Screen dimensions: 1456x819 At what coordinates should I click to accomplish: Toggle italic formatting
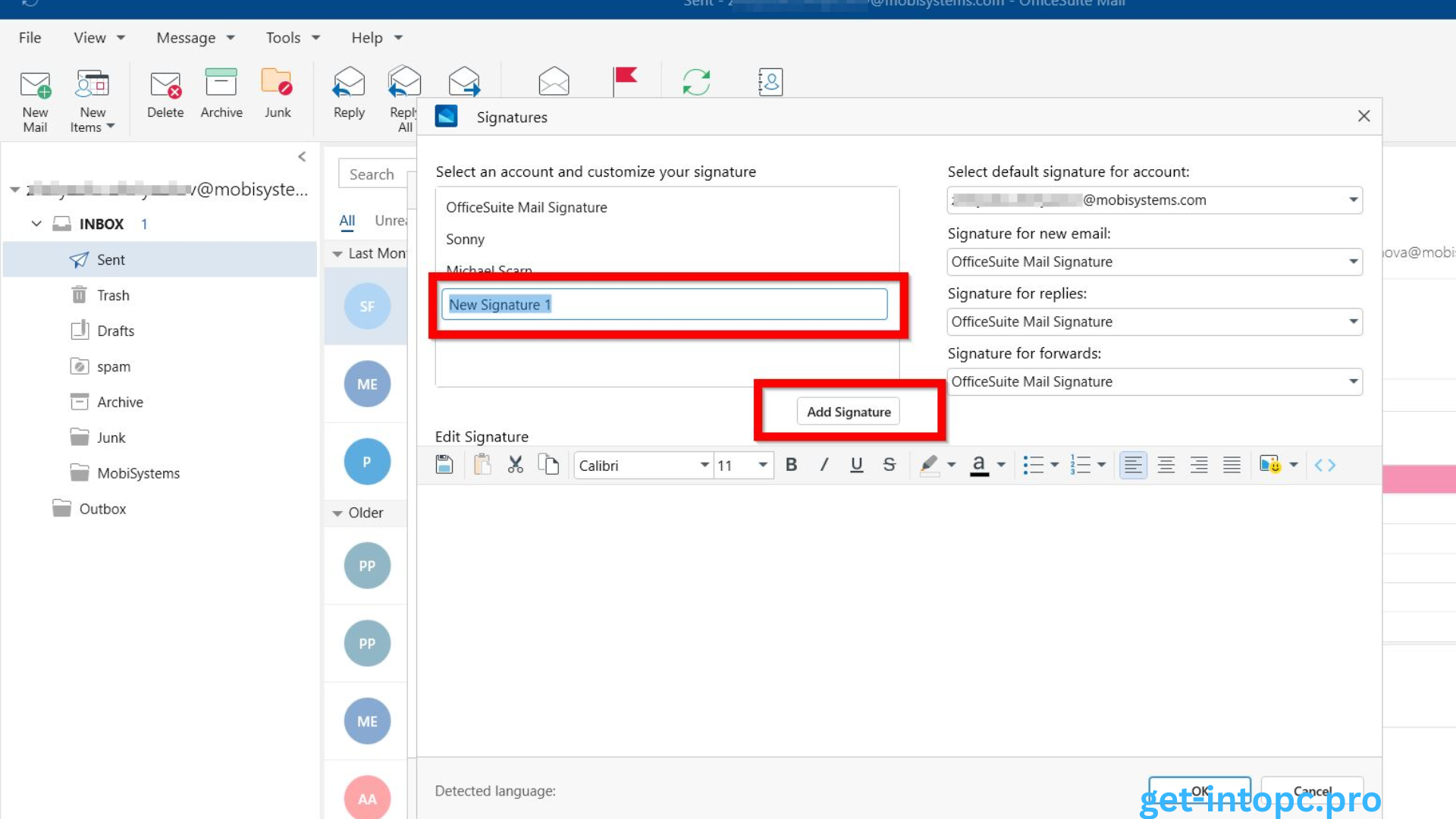pyautogui.click(x=824, y=465)
